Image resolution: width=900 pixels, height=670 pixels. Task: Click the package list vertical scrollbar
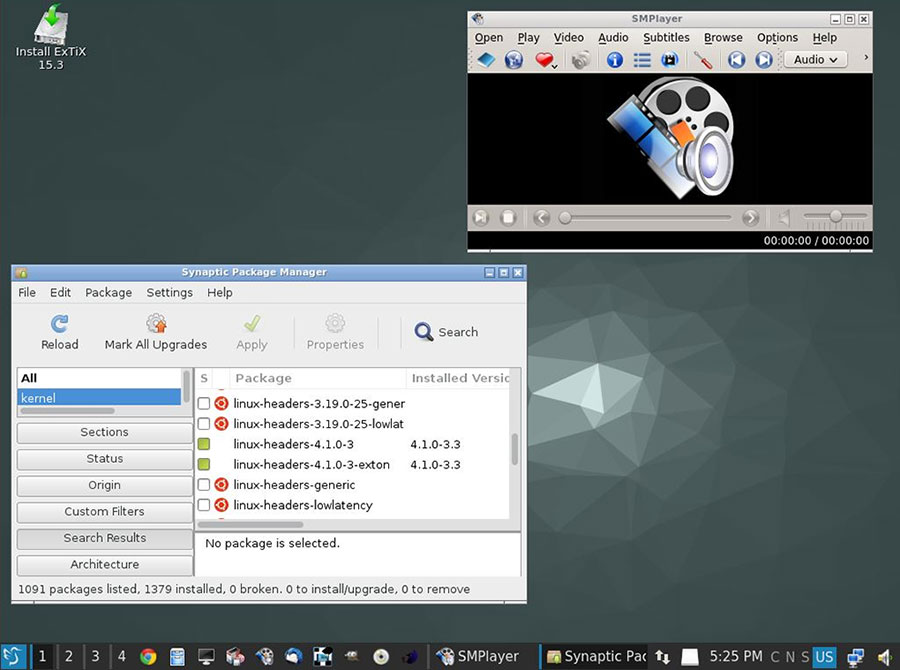click(515, 449)
